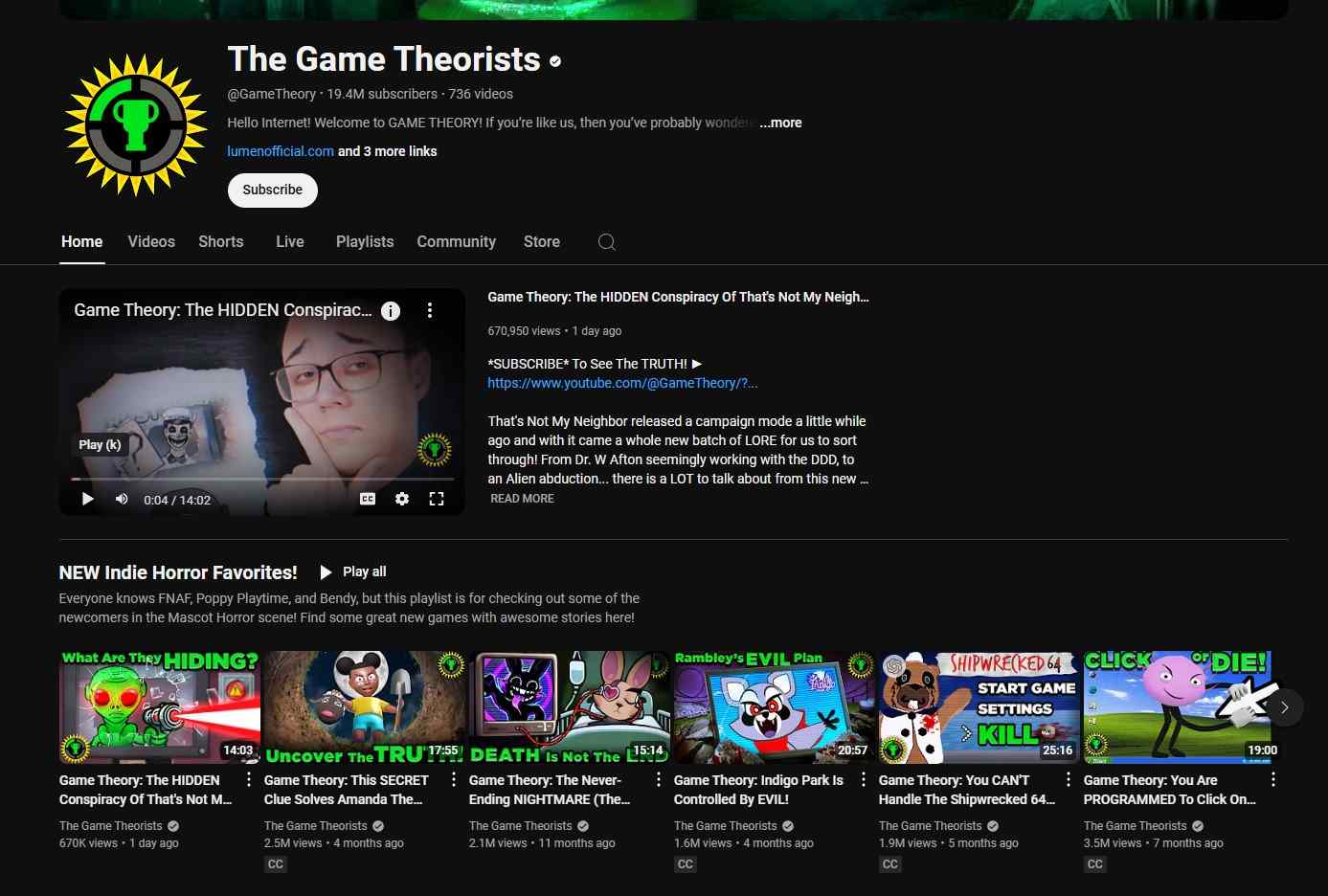Screen dimensions: 1328x896
Task: Open the featured video info icon
Action: [x=391, y=311]
